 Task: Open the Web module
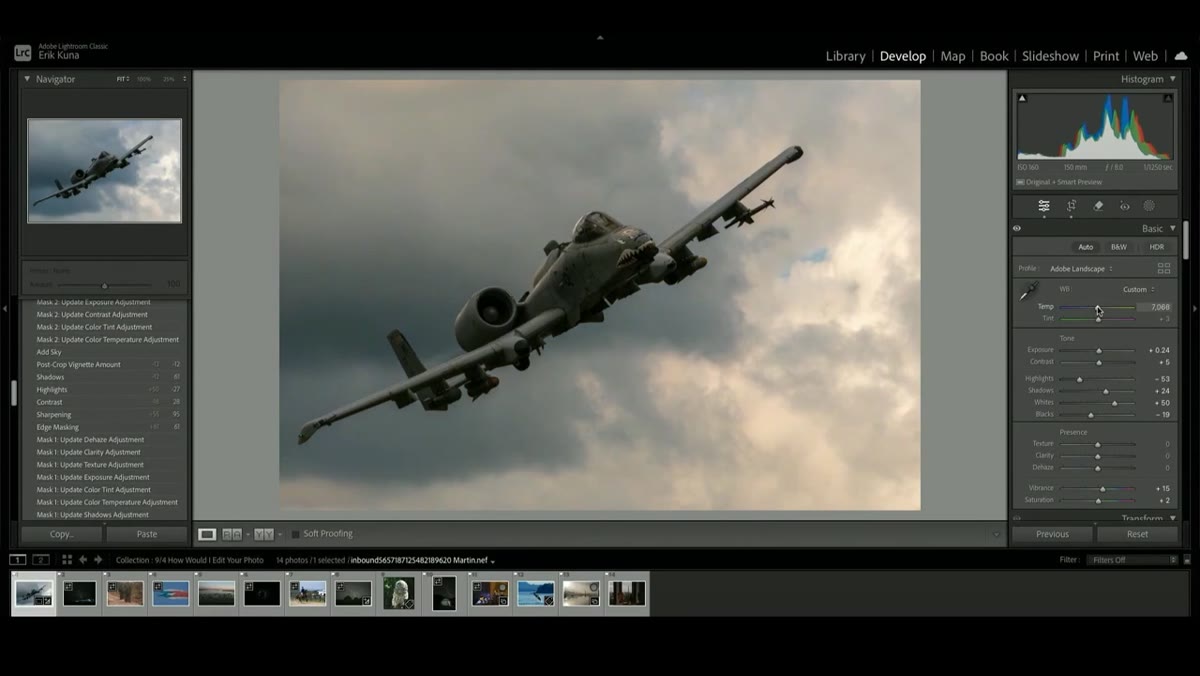pyautogui.click(x=1145, y=56)
